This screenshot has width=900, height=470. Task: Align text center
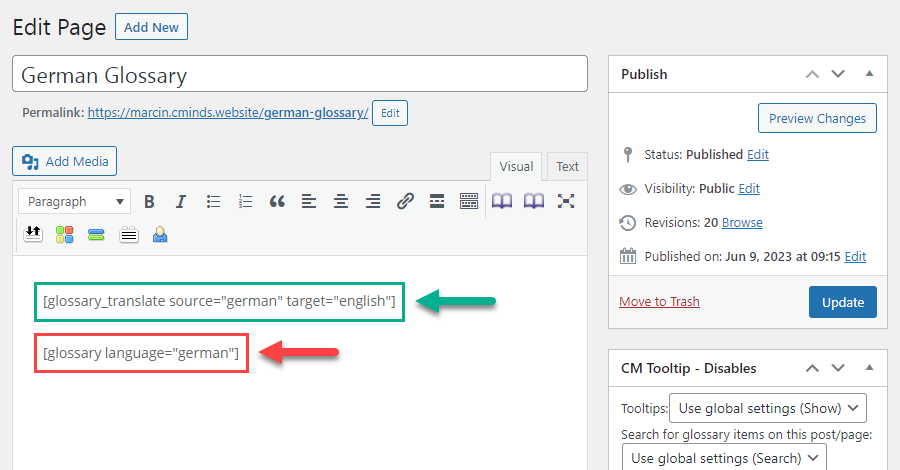point(341,201)
